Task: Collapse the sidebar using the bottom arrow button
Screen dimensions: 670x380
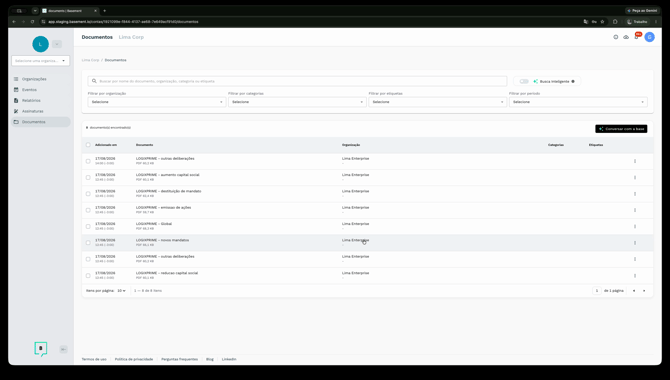Action: coord(63,349)
